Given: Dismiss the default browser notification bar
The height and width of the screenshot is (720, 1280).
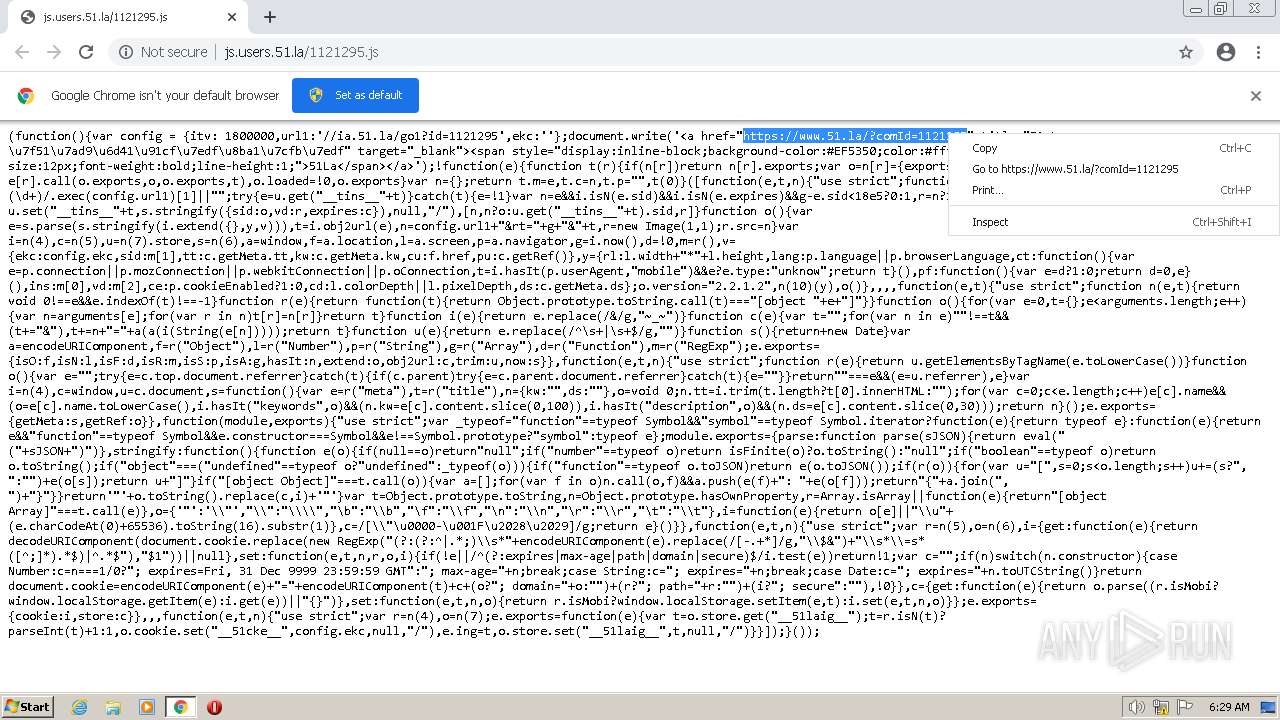Looking at the screenshot, I should (x=1255, y=96).
